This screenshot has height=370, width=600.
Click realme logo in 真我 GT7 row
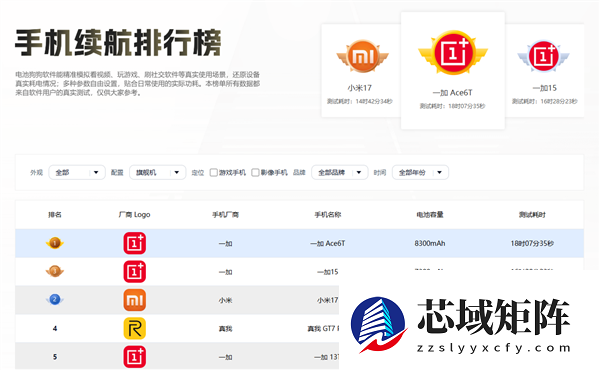tap(135, 328)
